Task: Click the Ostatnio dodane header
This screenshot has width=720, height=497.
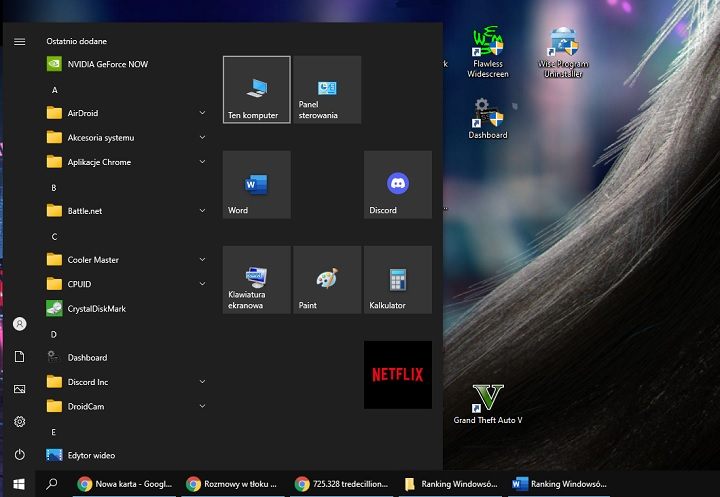Action: coord(77,41)
